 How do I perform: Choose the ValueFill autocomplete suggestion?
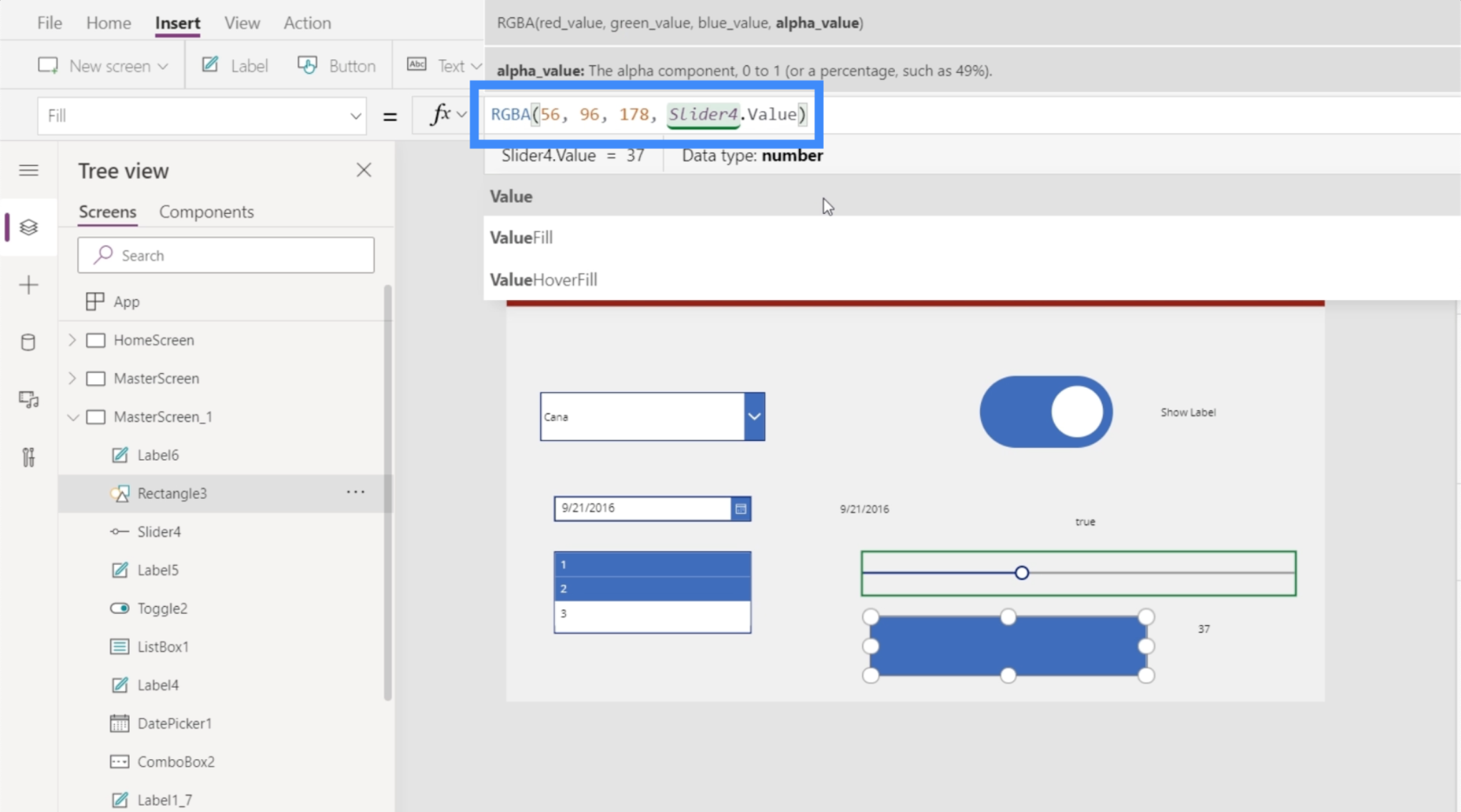(971, 237)
